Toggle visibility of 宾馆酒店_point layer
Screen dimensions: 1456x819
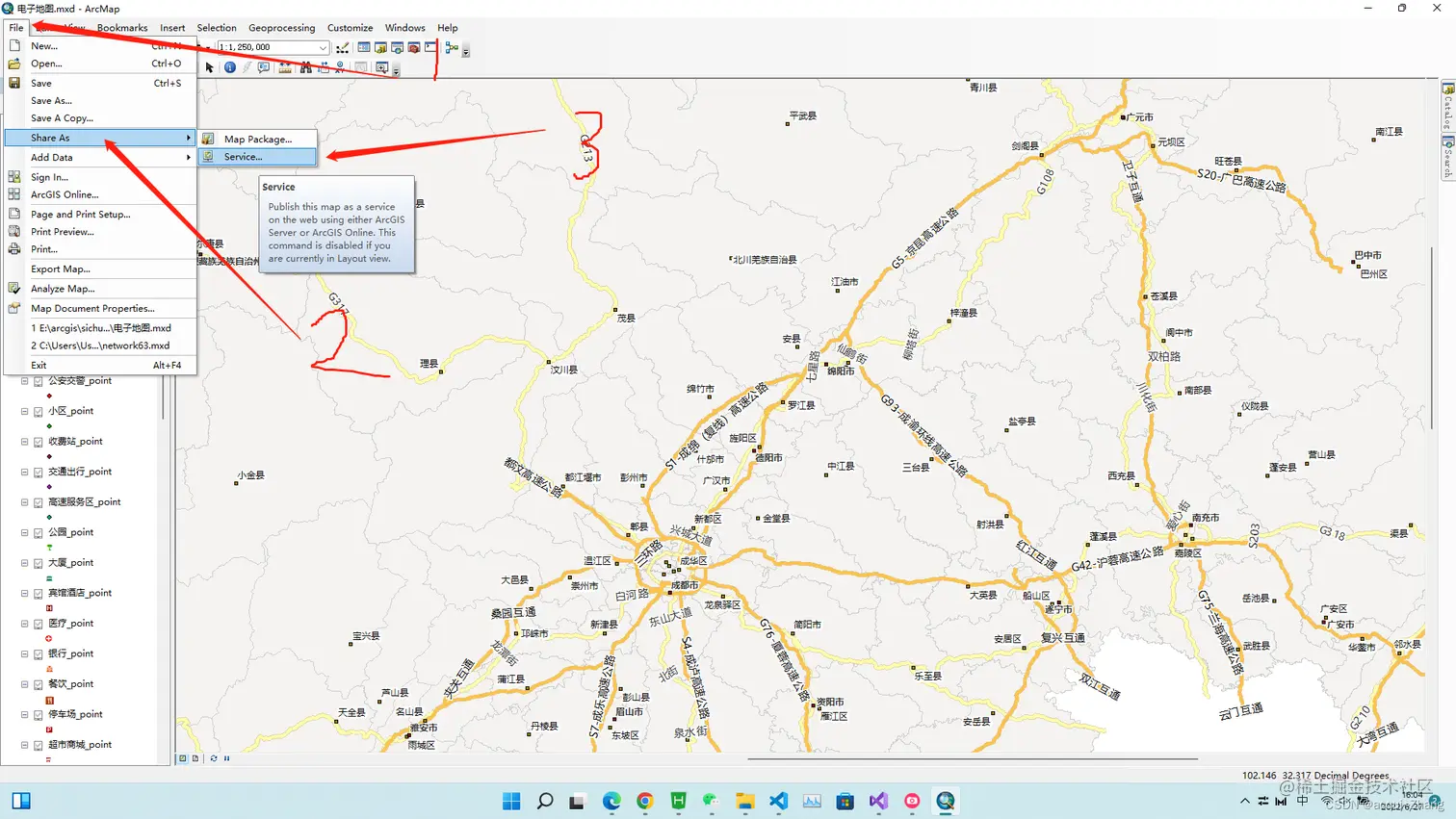[x=39, y=594]
